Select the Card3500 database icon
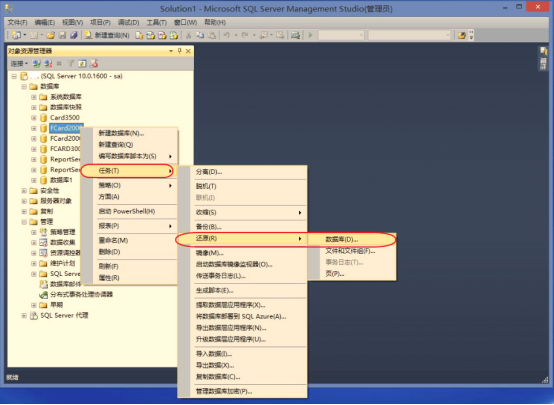Viewport: 554px width, 405px height. pos(43,117)
